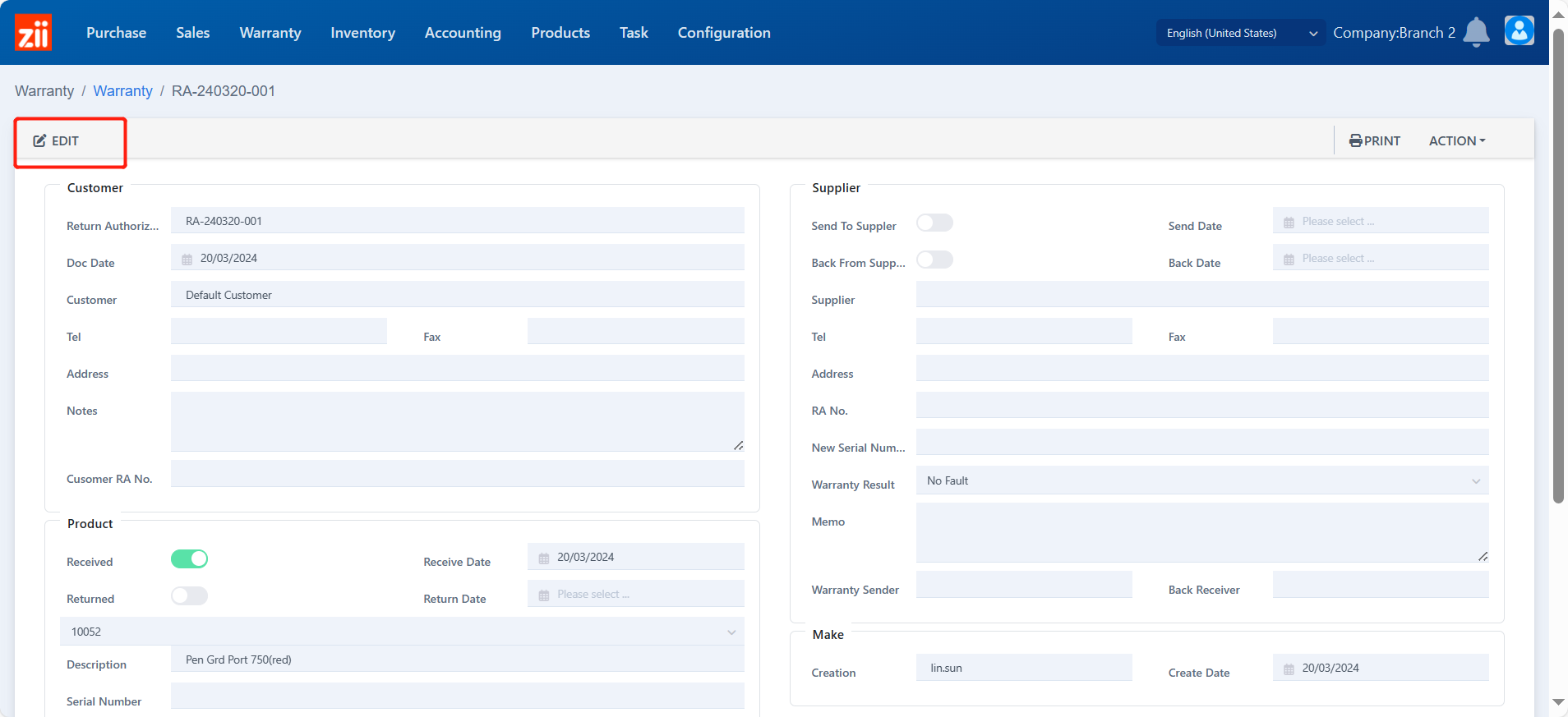Screen dimensions: 1568x717
Task: Turn off the Received switch
Action: pyautogui.click(x=189, y=558)
